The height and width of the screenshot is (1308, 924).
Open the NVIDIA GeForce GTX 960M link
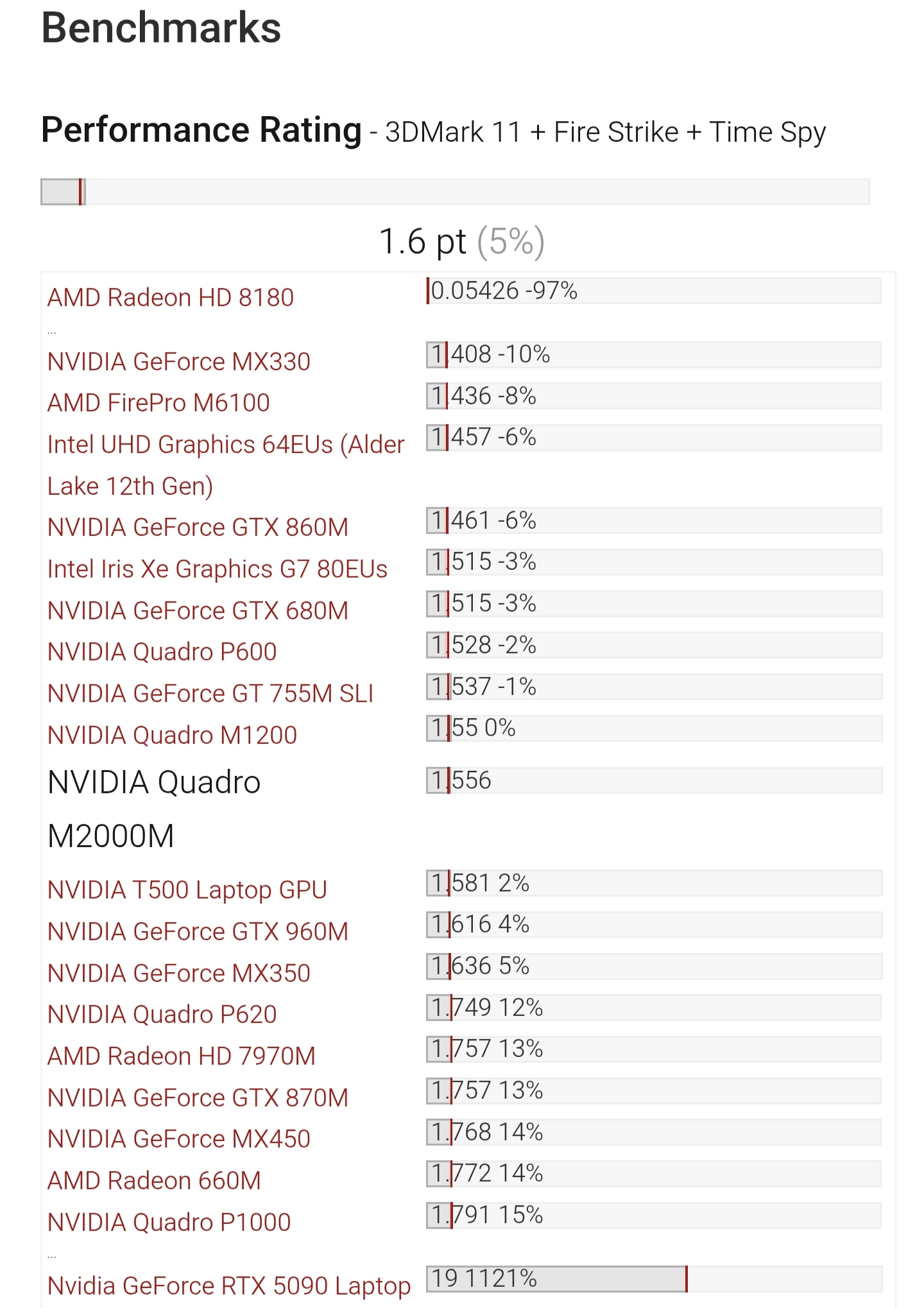[x=198, y=932]
